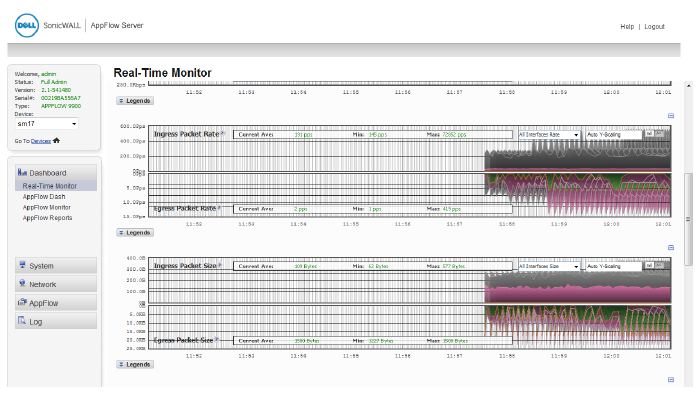Switch Packet Size chart to line view icon
This screenshot has height=411, width=700.
coord(659,266)
